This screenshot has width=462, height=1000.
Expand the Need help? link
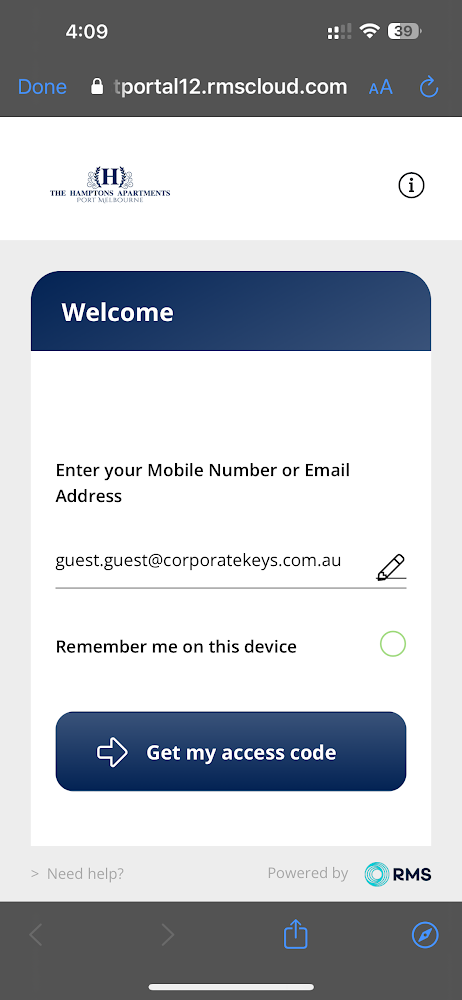[x=77, y=874]
